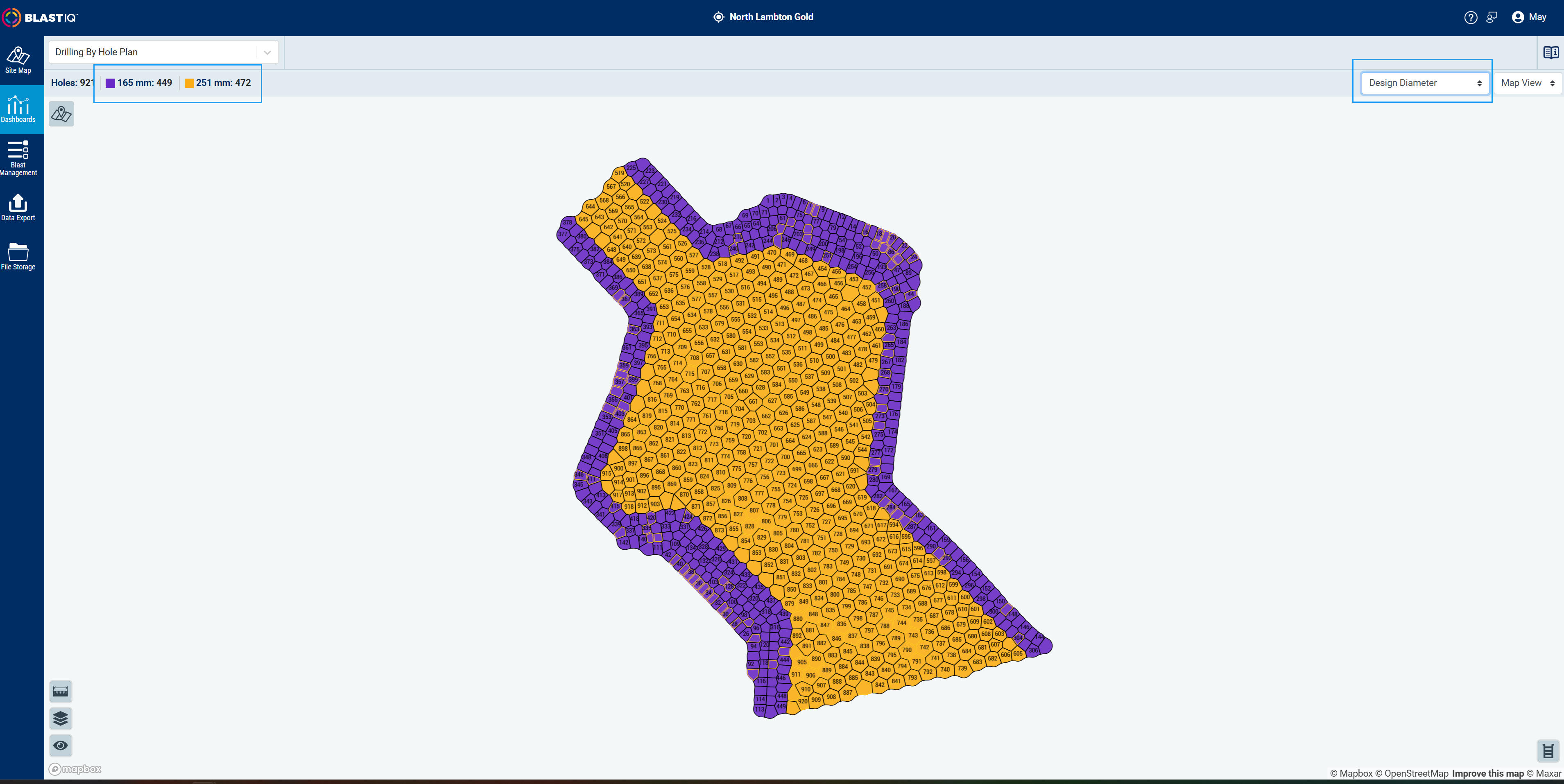Screen dimensions: 1564x784
Task: Select hole 644 on the map
Action: coord(590,206)
